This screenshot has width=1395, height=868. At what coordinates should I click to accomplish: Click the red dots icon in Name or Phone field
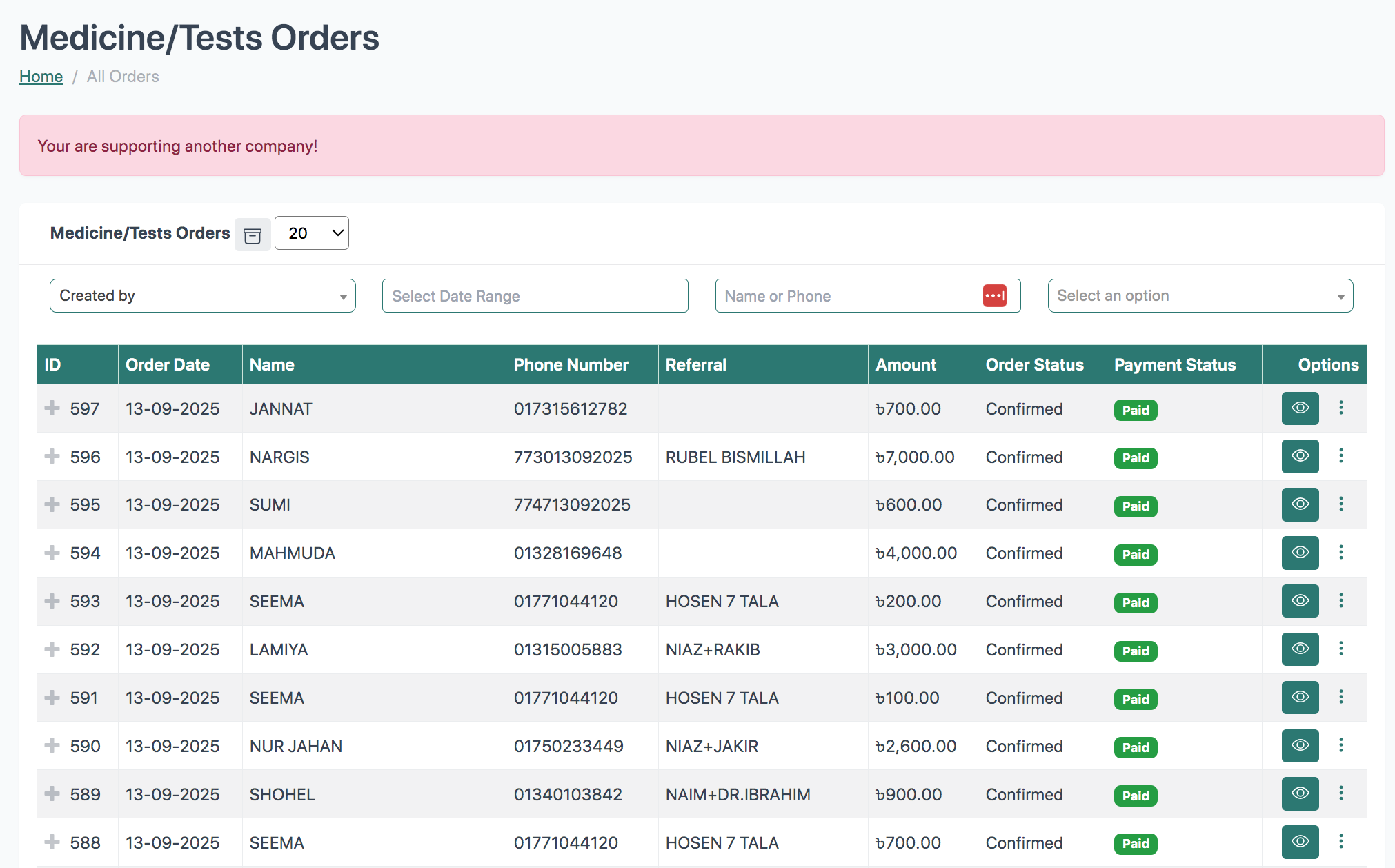click(994, 296)
